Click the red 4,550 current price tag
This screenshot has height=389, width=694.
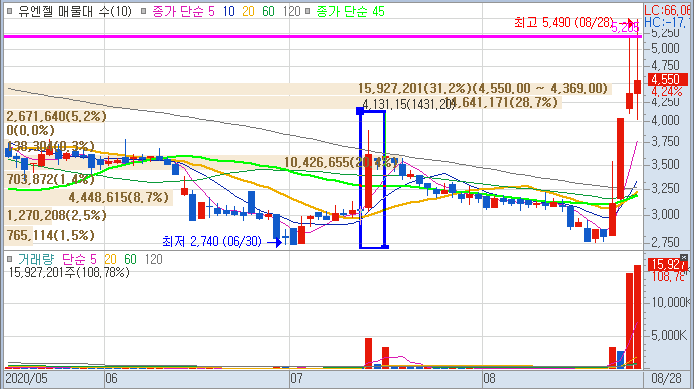point(667,80)
